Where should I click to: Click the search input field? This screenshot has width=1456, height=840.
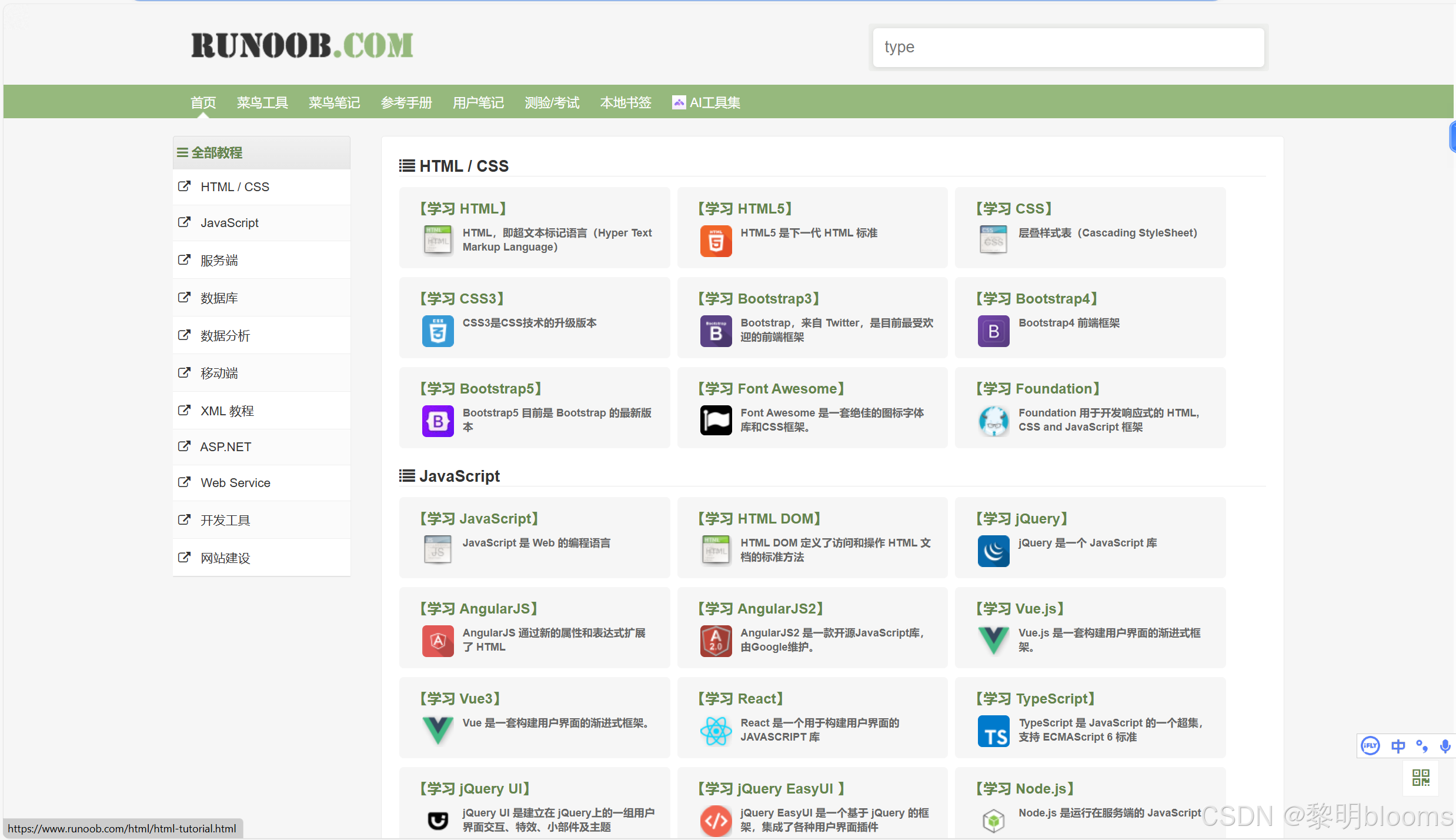pyautogui.click(x=1068, y=47)
